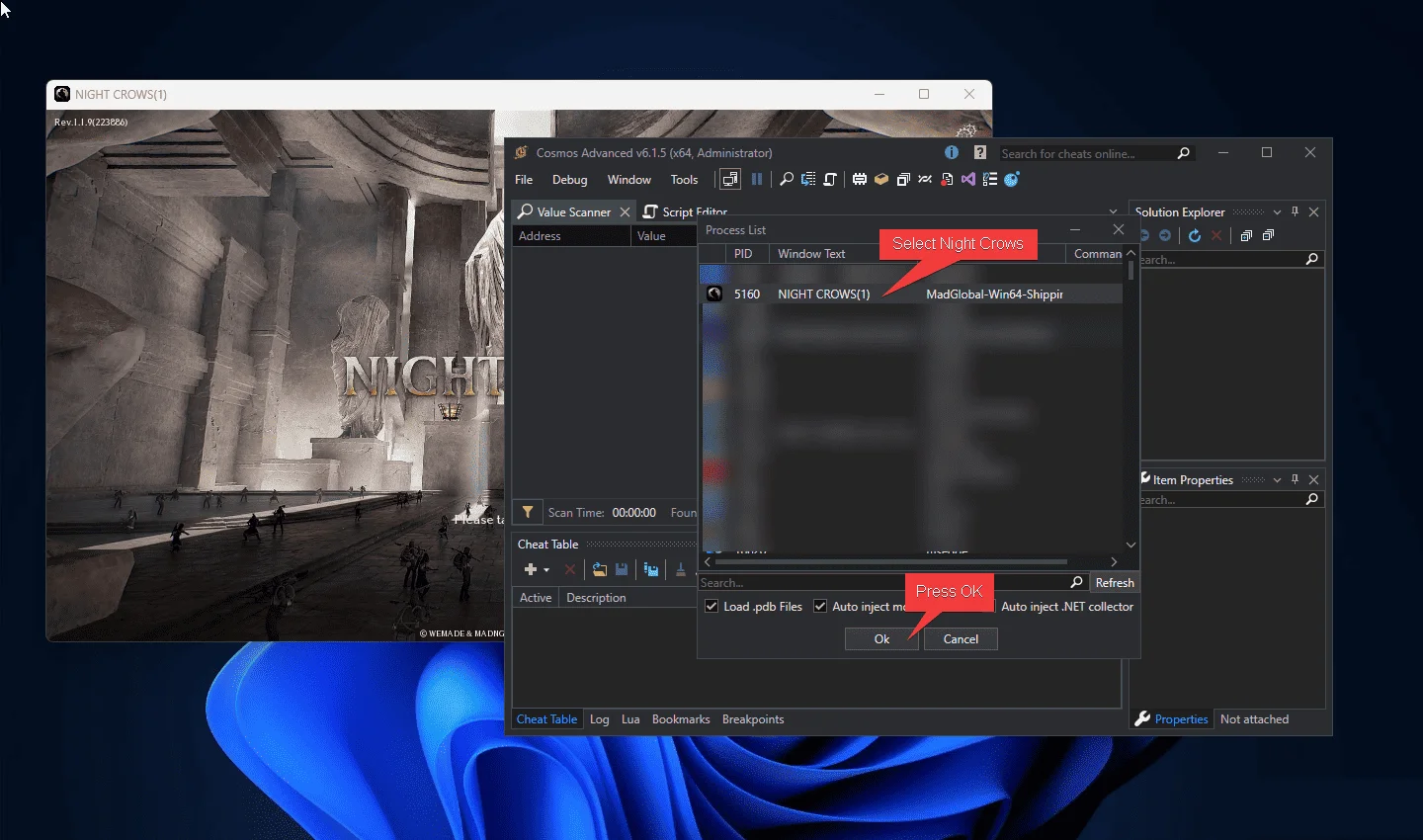
Task: Click the purple Visual Studio toolbar icon
Action: point(968,179)
